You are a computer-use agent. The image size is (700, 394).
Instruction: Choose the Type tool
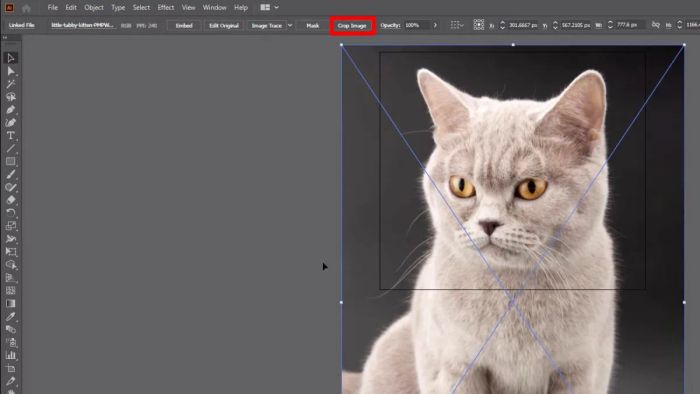coord(11,136)
